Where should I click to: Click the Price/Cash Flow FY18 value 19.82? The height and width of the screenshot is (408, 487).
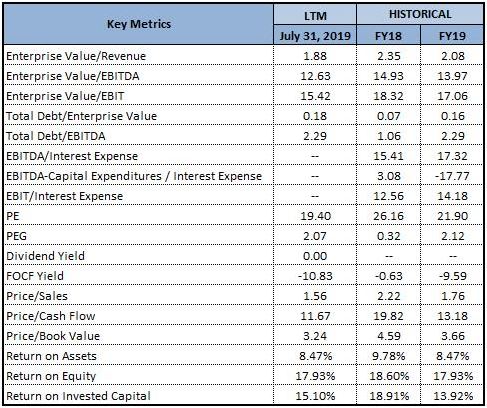click(x=388, y=316)
